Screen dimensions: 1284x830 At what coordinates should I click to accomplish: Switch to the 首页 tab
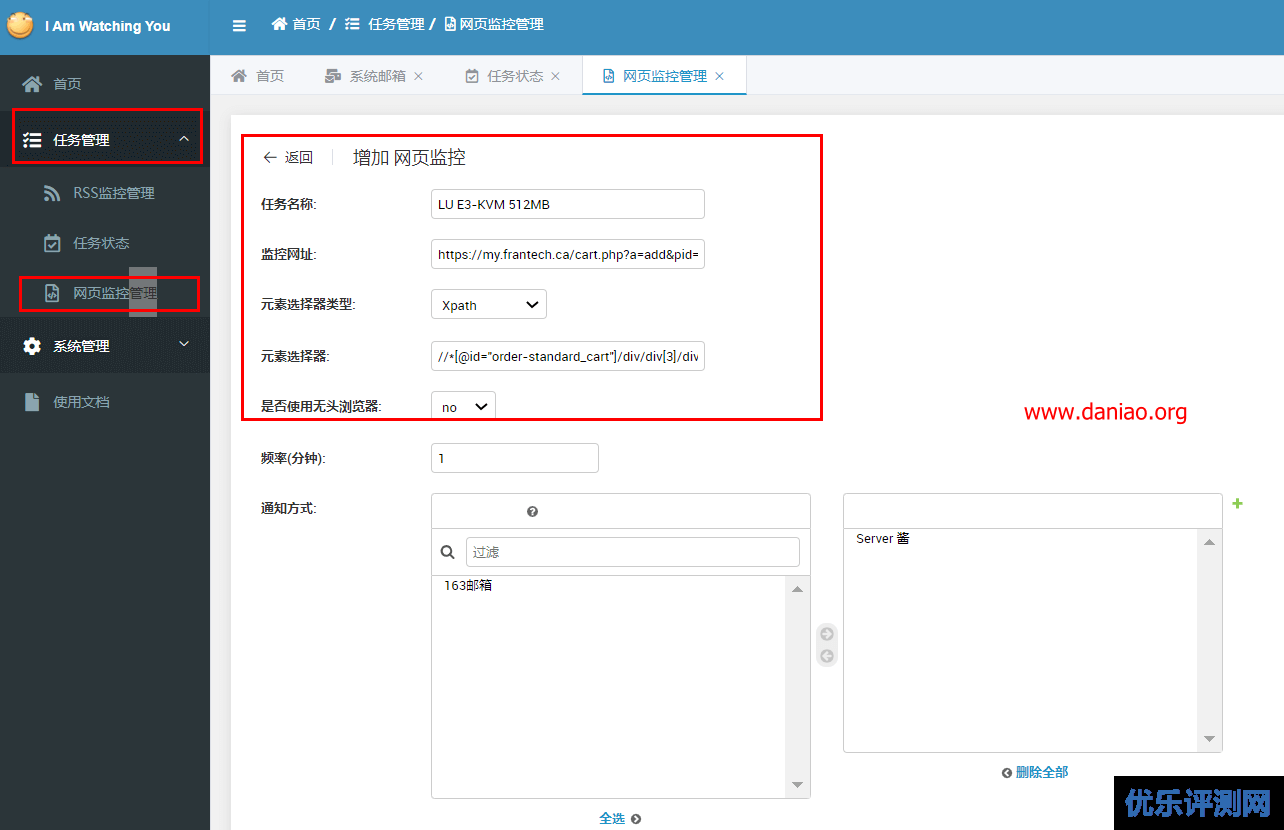point(258,76)
